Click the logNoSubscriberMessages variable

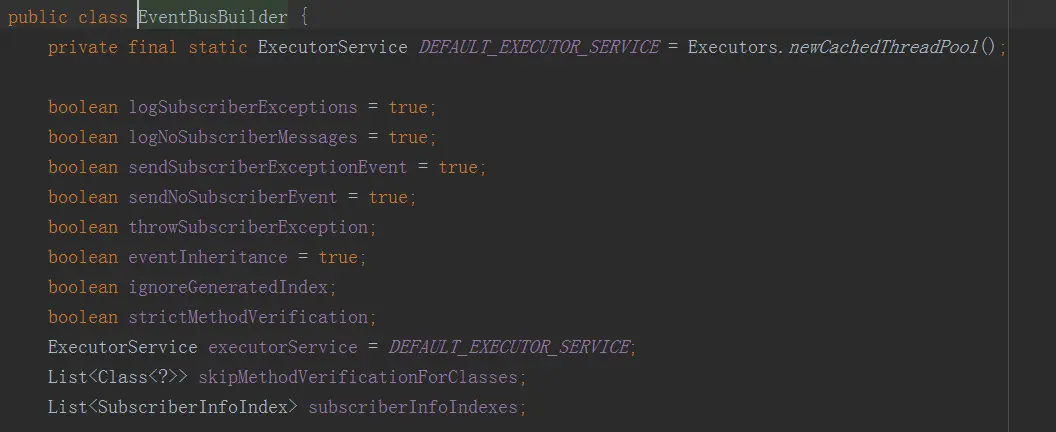[x=243, y=137]
